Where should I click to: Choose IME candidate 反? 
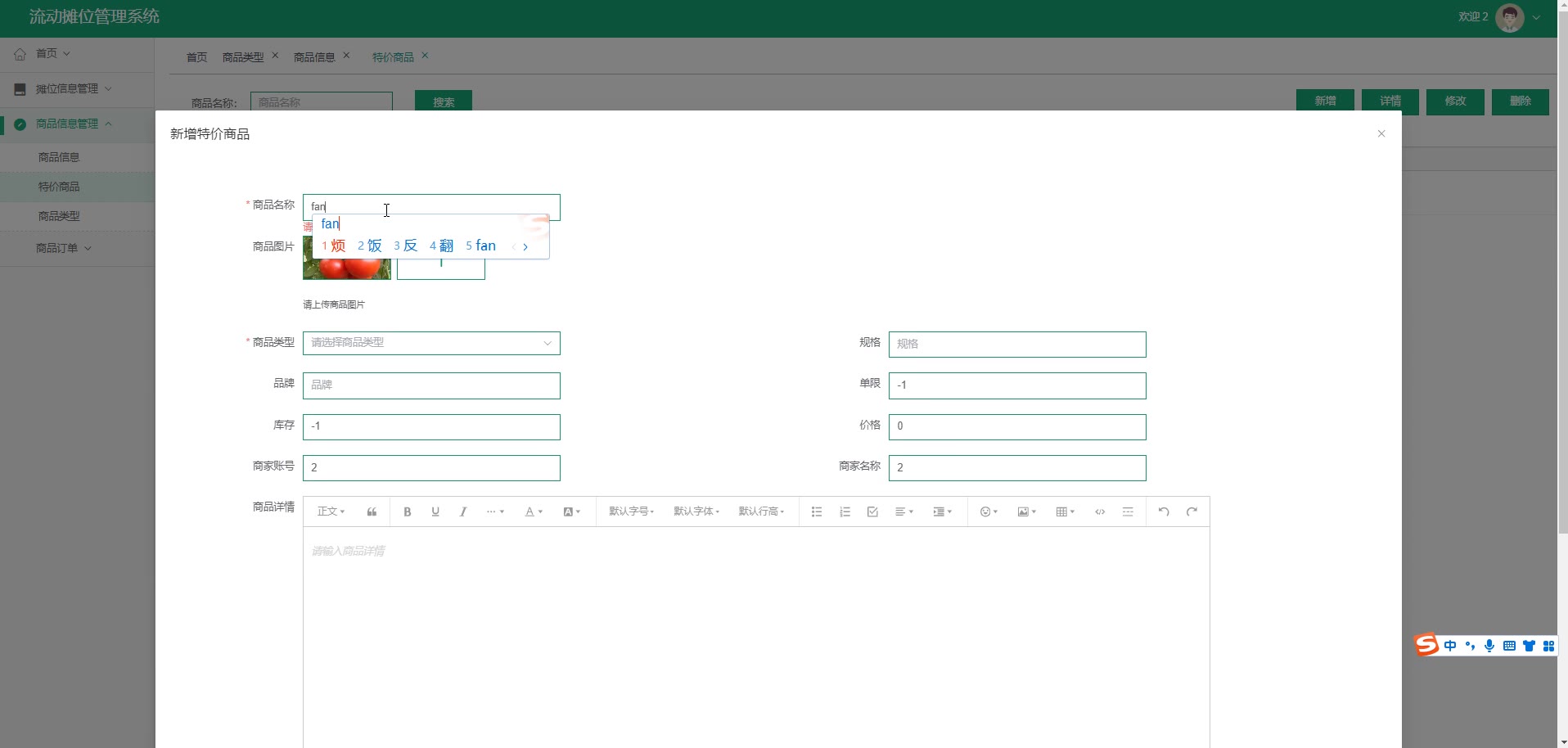pos(406,246)
